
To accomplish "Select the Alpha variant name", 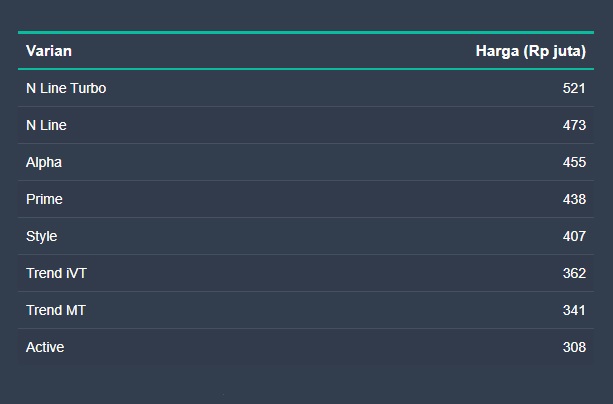I will pyautogui.click(x=44, y=162).
